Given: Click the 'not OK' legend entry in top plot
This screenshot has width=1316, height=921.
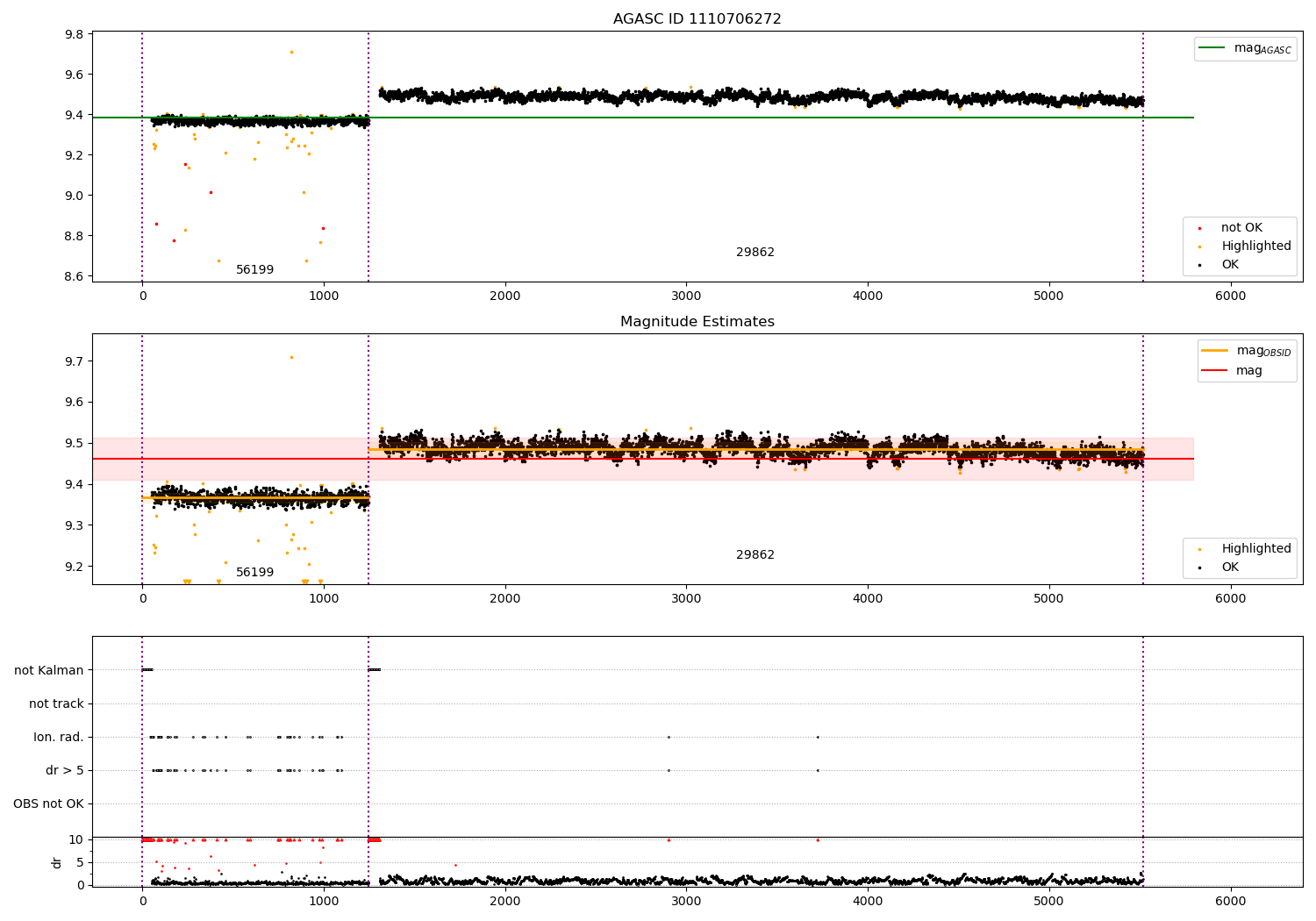Looking at the screenshot, I should pos(1240,228).
